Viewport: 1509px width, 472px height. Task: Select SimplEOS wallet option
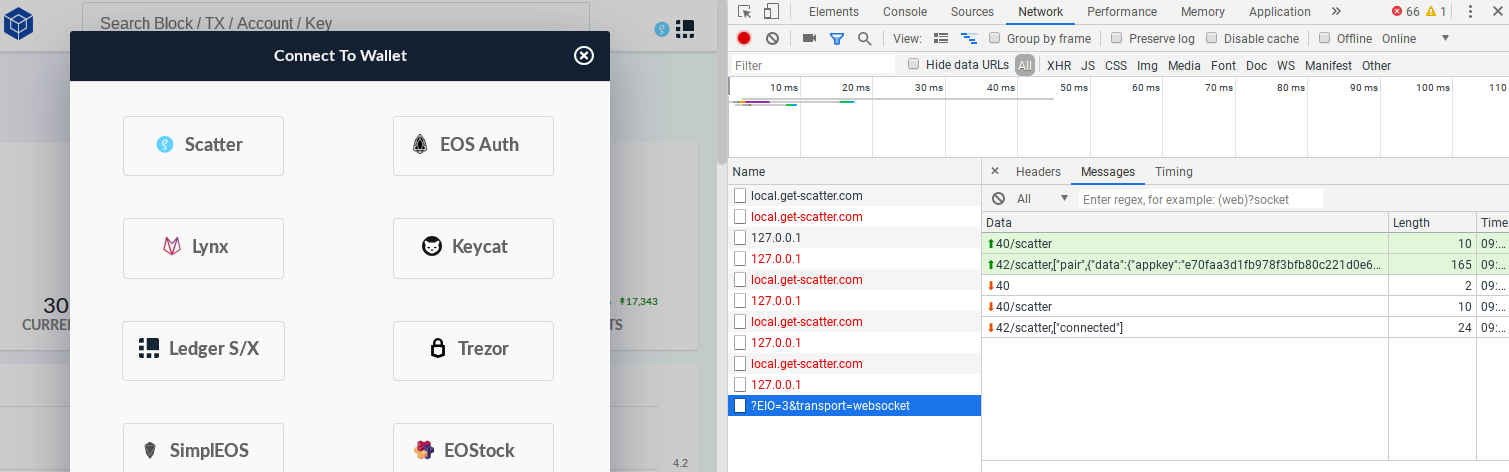click(x=203, y=447)
